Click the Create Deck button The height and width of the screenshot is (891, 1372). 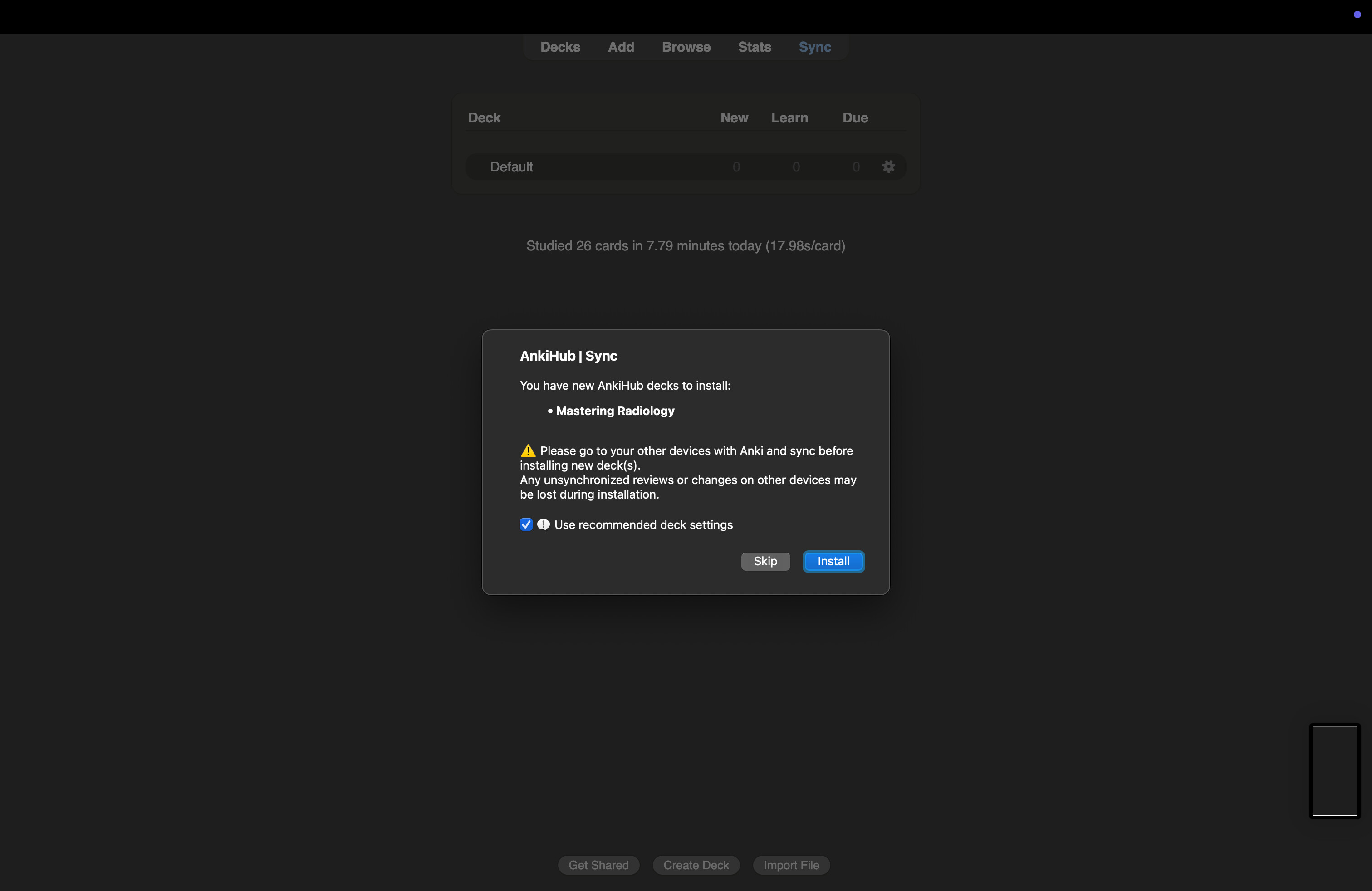(695, 865)
